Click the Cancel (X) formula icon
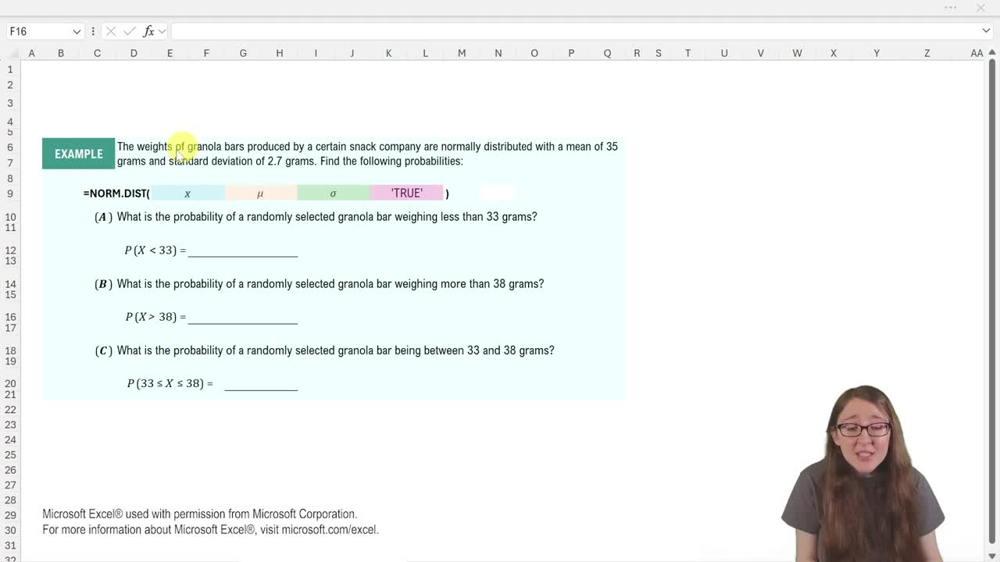The height and width of the screenshot is (562, 1000). 111,31
